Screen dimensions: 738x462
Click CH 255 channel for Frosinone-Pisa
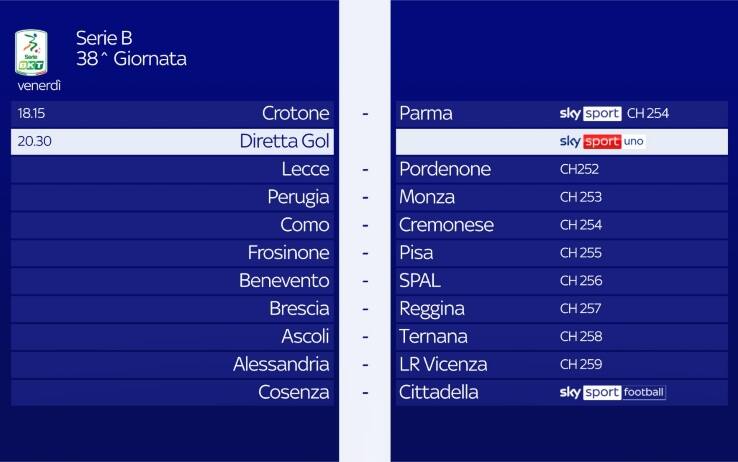(x=581, y=253)
